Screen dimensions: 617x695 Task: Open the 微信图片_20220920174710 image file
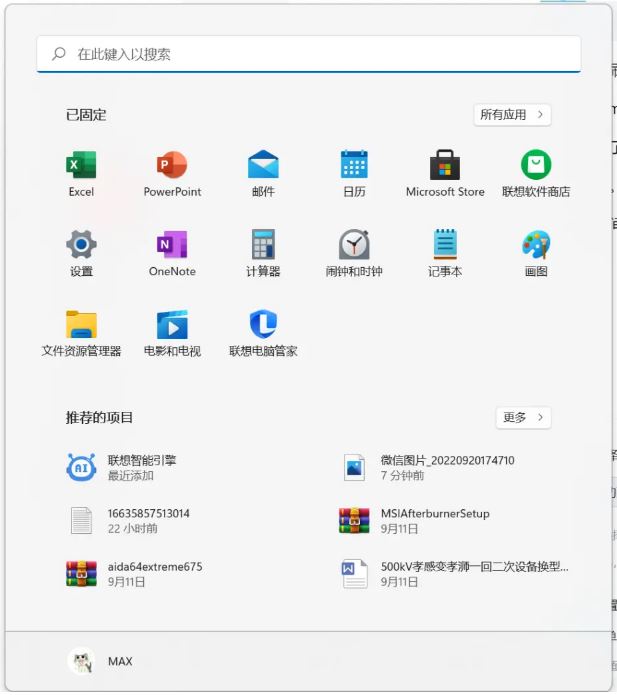(429, 468)
